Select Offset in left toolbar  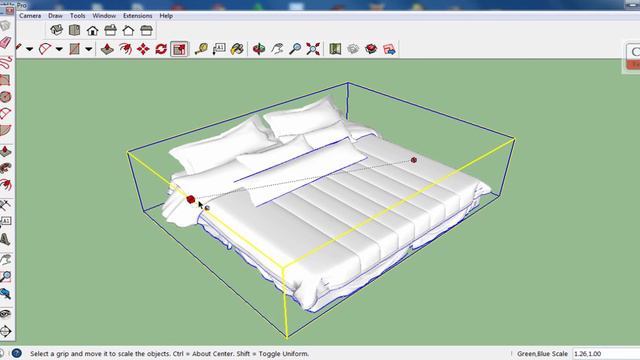click(x=6, y=184)
